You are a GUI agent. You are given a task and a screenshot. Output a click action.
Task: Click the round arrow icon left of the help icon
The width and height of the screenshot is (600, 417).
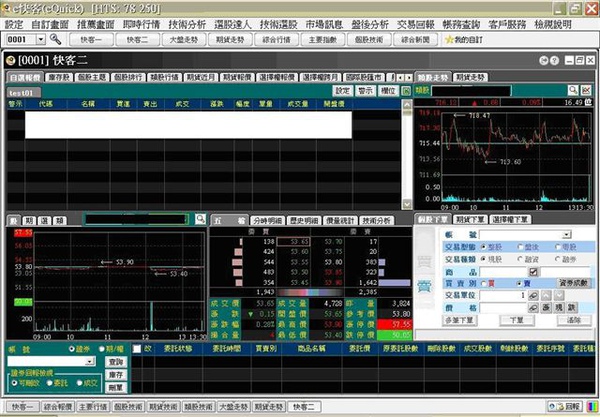[x=544, y=60]
